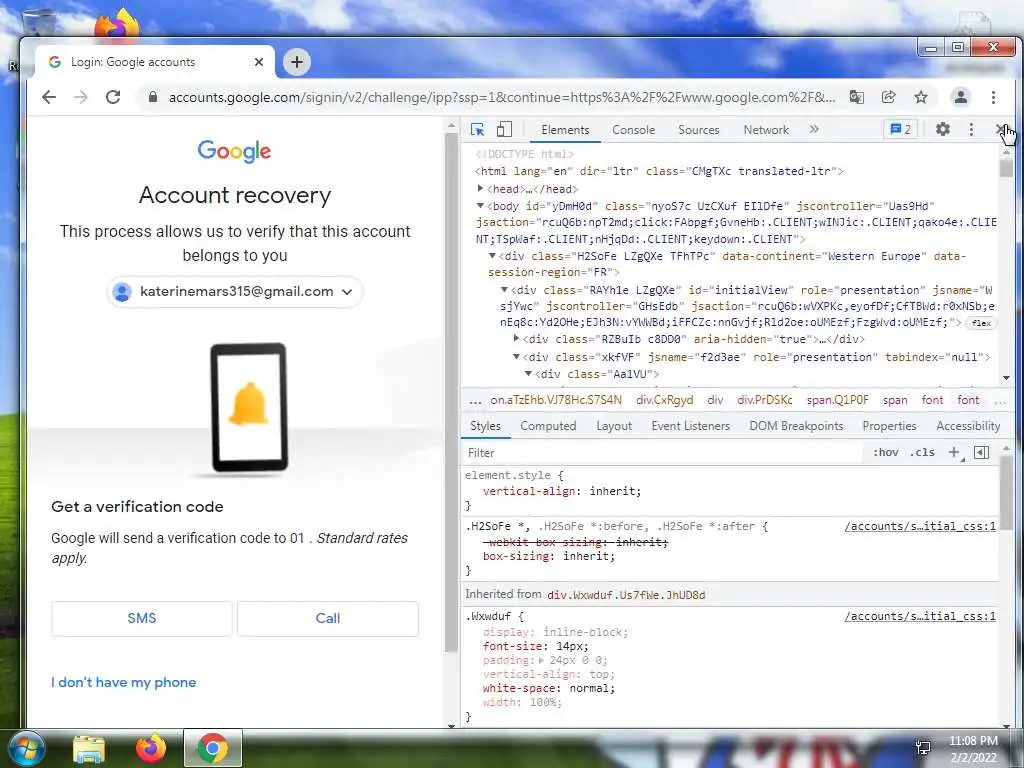This screenshot has width=1024, height=768.
Task: Collapse the div xkfVF element node
Action: tap(517, 357)
